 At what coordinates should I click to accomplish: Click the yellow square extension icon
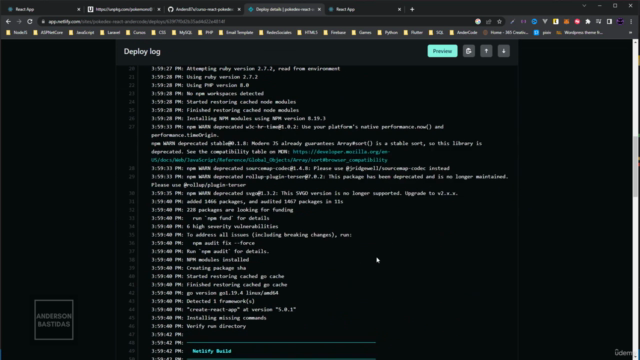556,21
